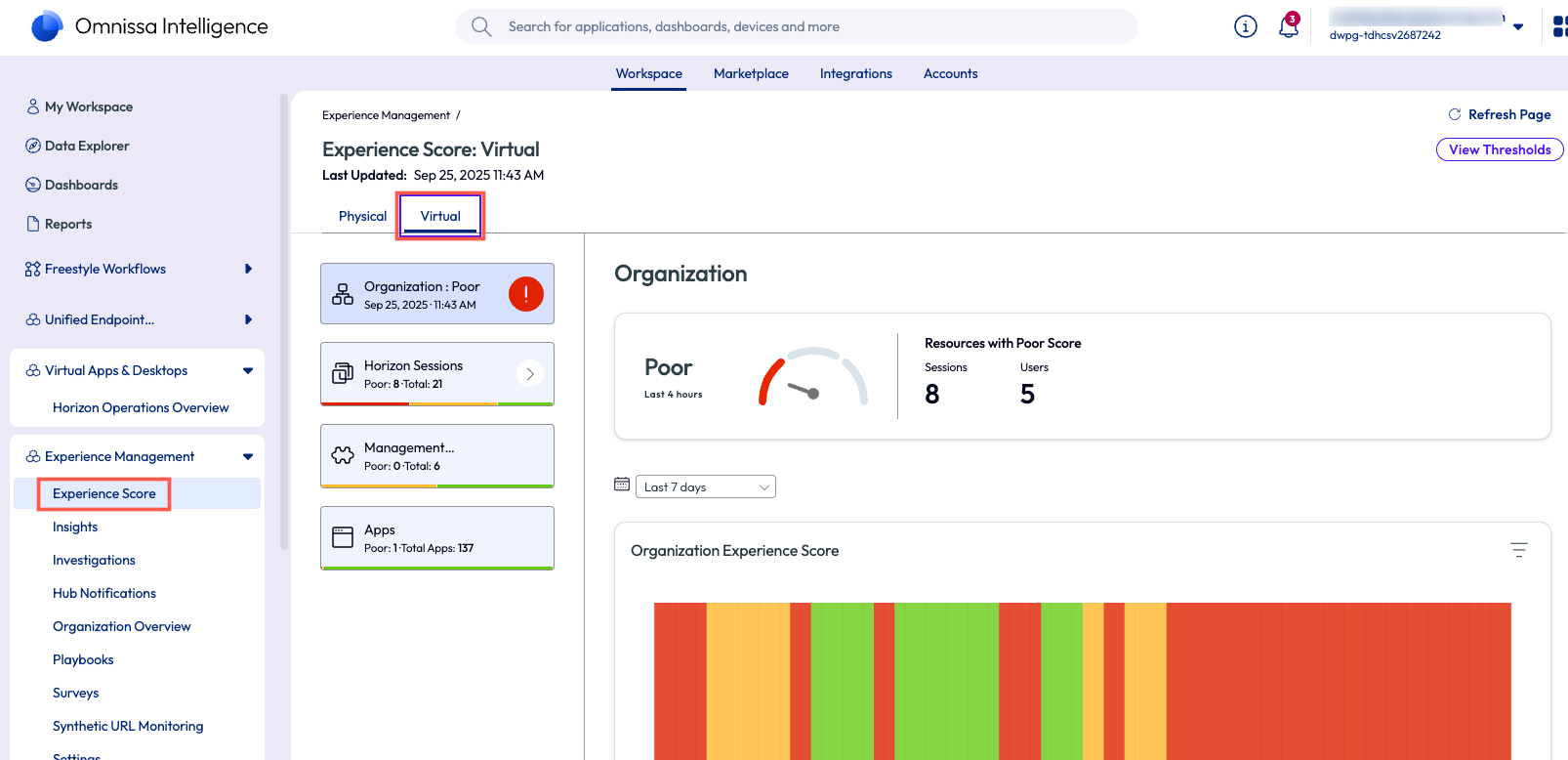Click the red Organization Poor alert icon
This screenshot has width=1568, height=760.
525,293
